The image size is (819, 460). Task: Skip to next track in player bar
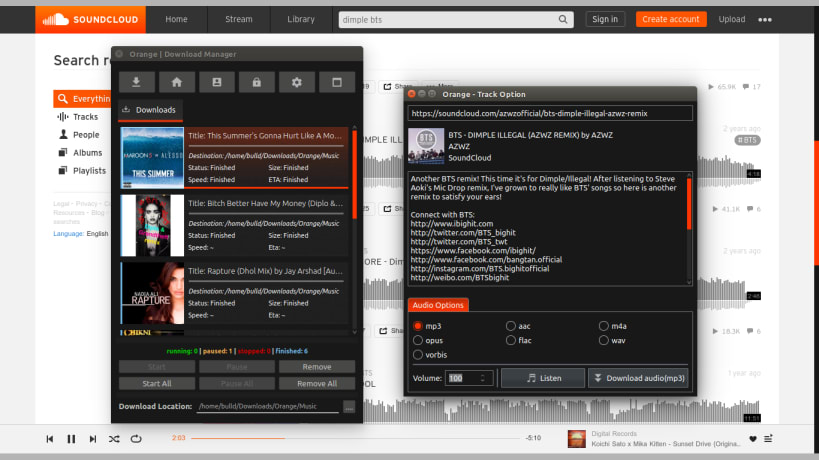[x=92, y=439]
